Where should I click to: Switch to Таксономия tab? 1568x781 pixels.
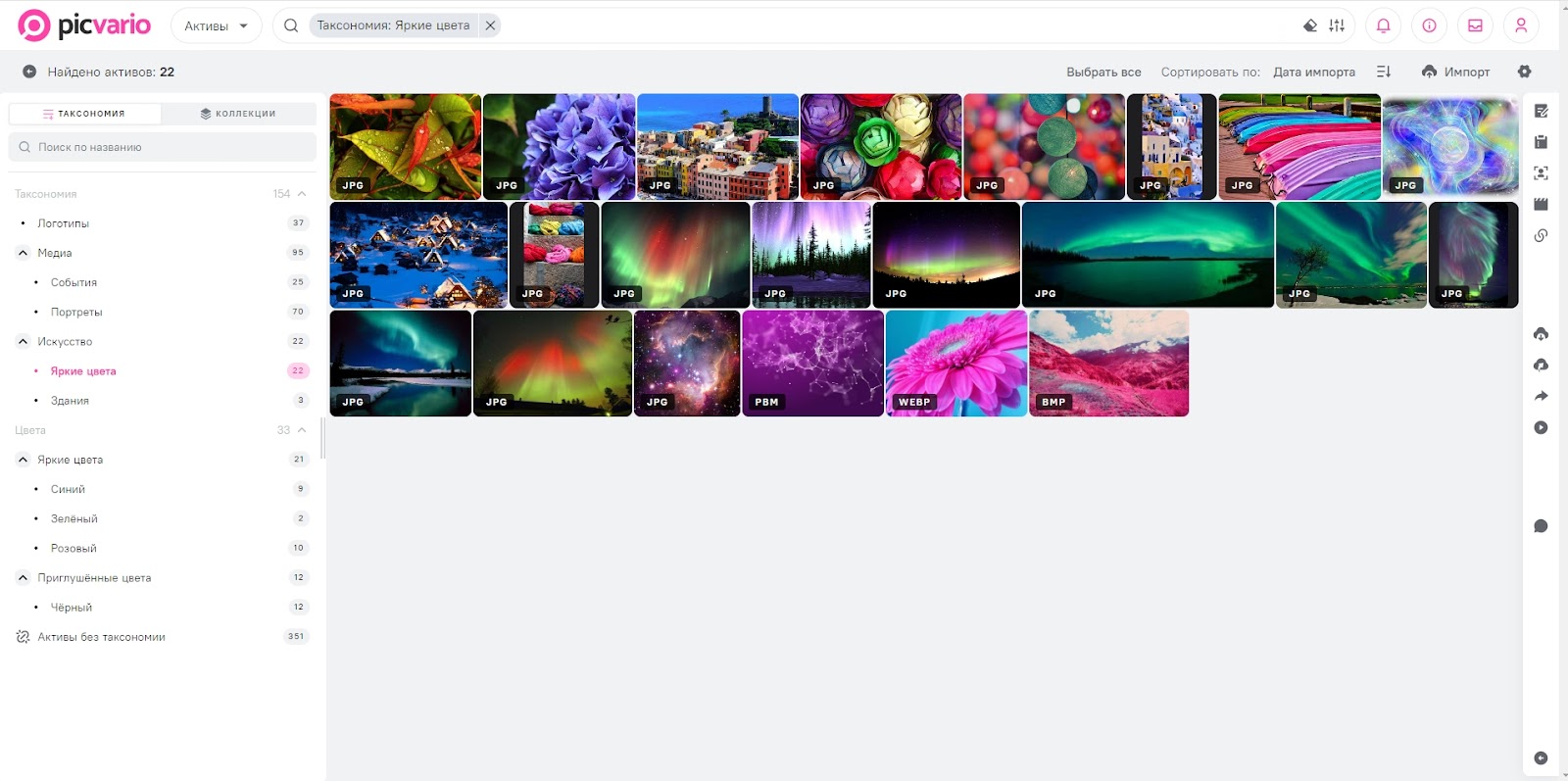(x=85, y=114)
